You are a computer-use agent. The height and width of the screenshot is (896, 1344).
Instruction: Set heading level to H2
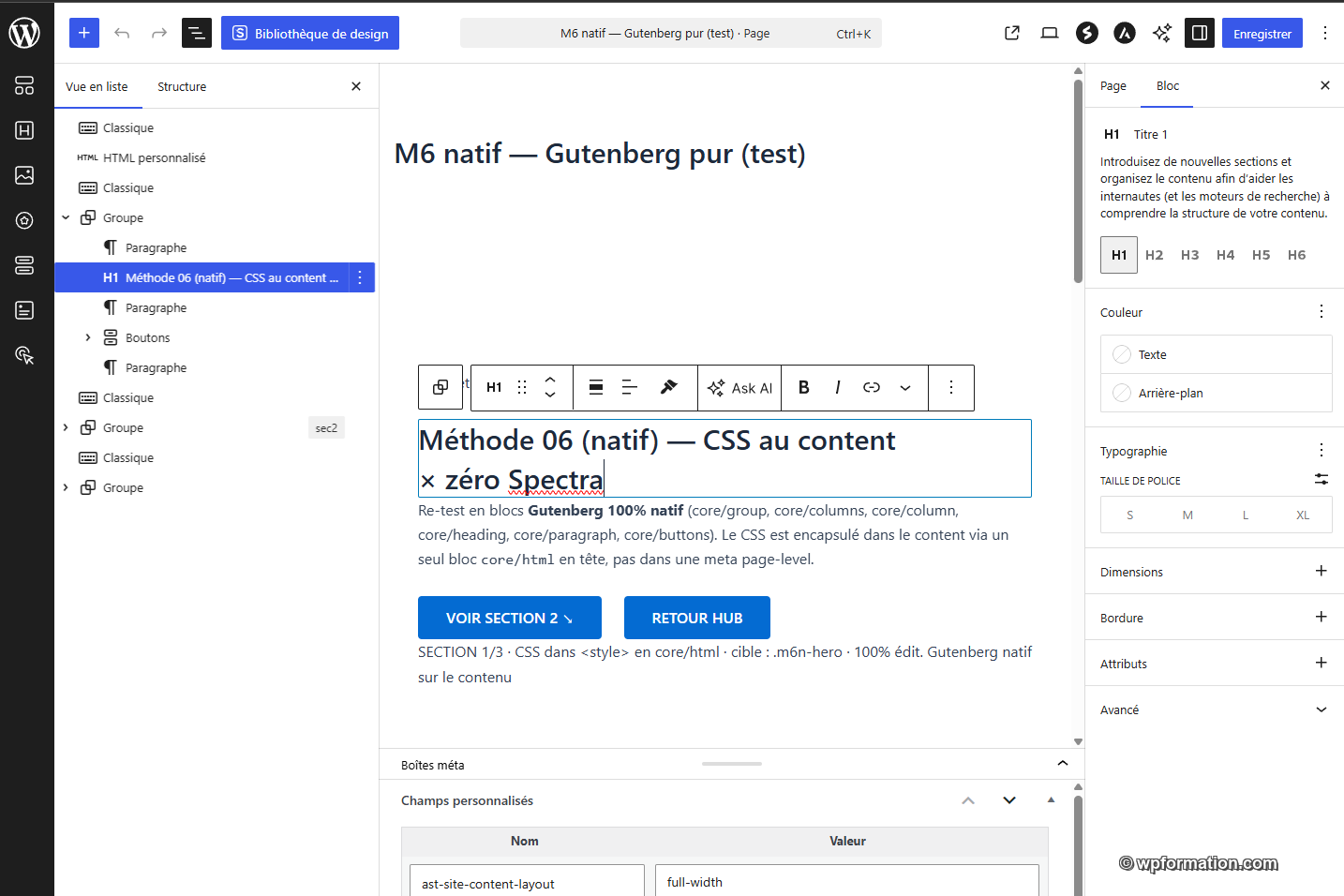1155,255
